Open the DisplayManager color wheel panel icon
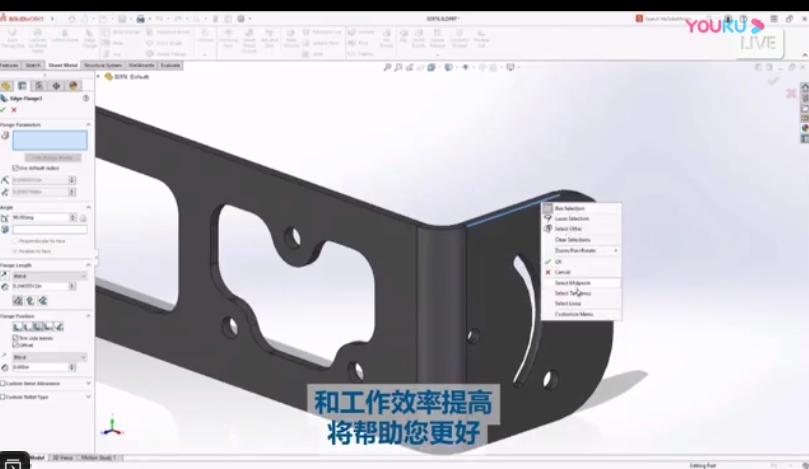The width and height of the screenshot is (809, 469). (x=72, y=86)
